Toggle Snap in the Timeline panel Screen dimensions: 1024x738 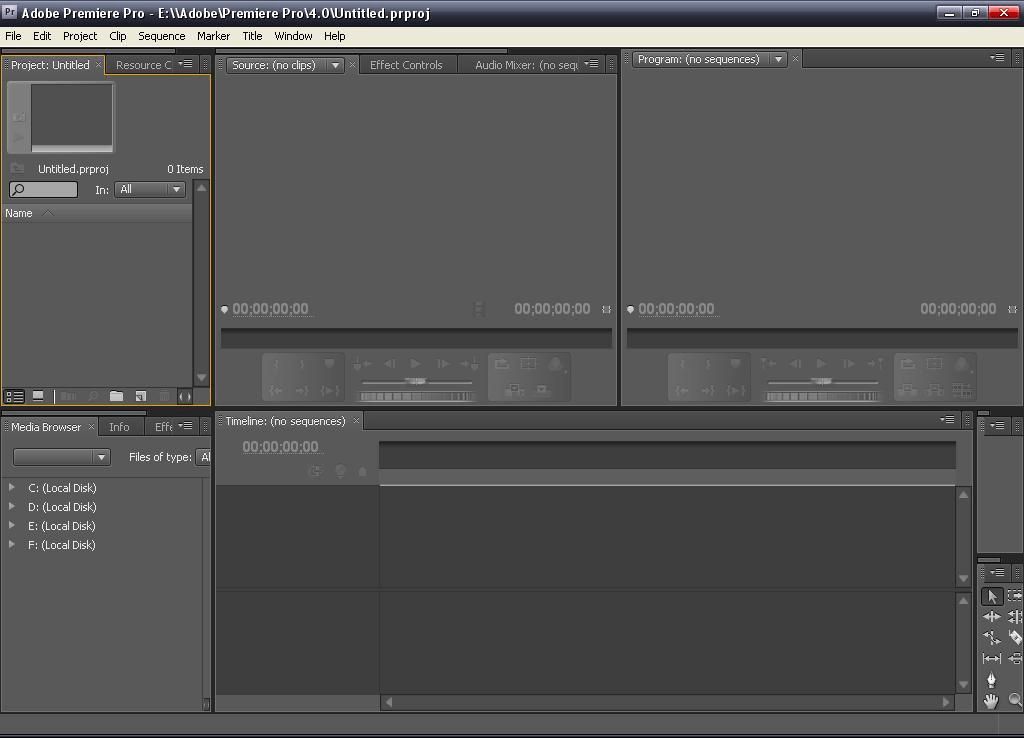[316, 471]
